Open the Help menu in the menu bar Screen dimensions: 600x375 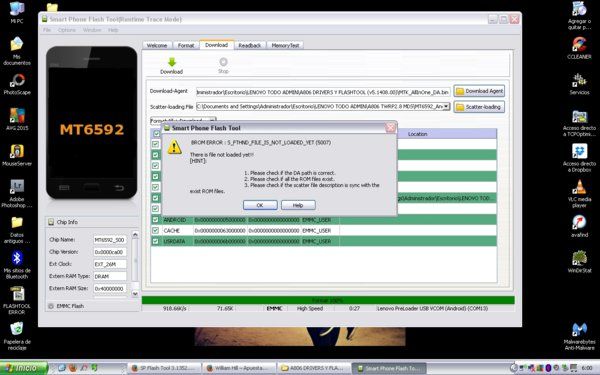(x=113, y=30)
